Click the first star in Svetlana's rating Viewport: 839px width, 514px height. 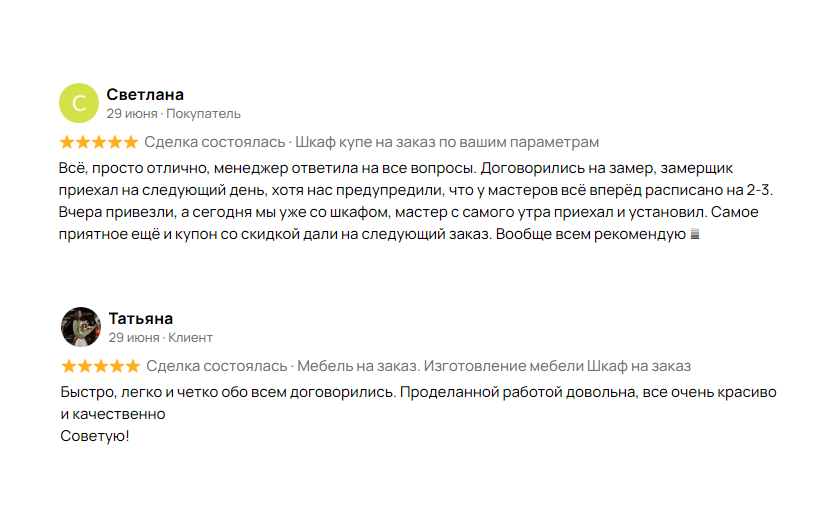pos(67,142)
